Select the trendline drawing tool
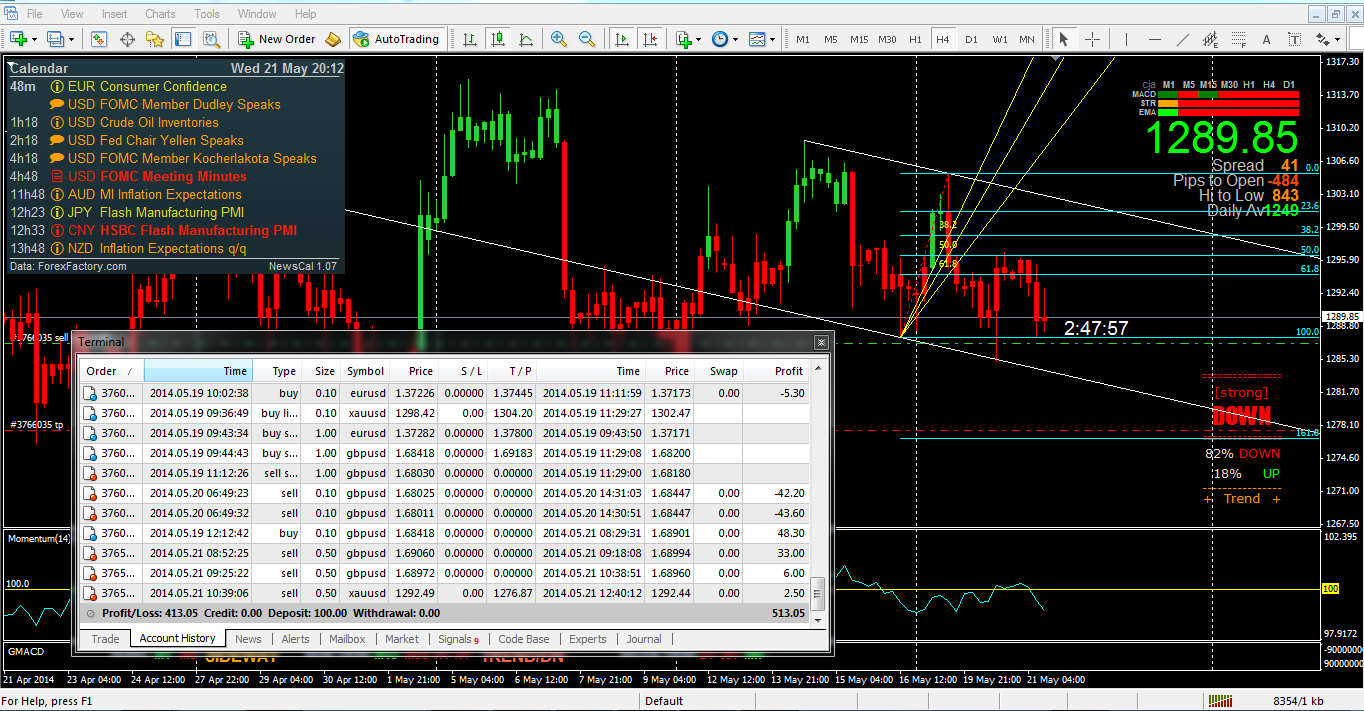This screenshot has height=711, width=1364. coord(1183,39)
